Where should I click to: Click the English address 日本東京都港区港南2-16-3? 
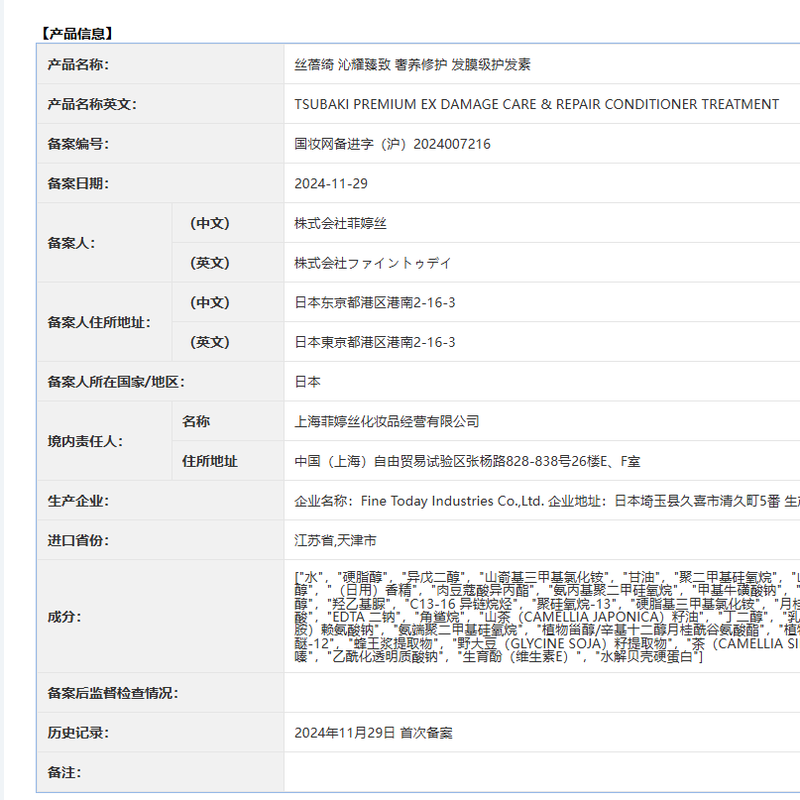(x=374, y=342)
